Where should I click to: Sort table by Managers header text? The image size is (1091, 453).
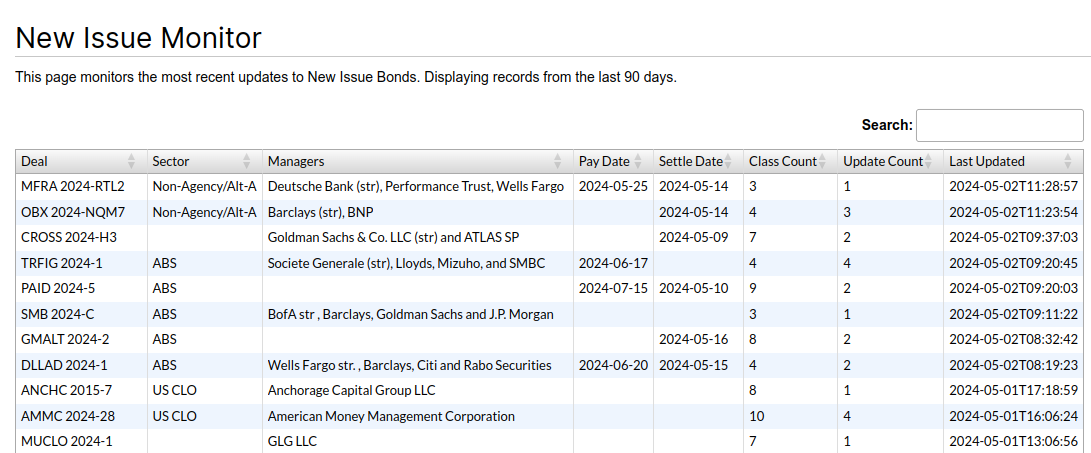click(296, 161)
